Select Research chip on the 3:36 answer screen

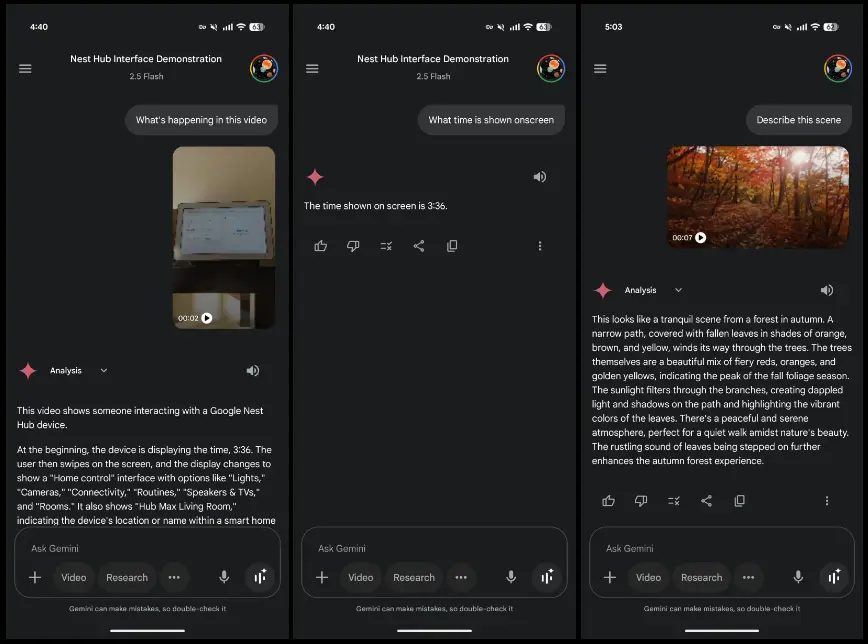(x=414, y=577)
